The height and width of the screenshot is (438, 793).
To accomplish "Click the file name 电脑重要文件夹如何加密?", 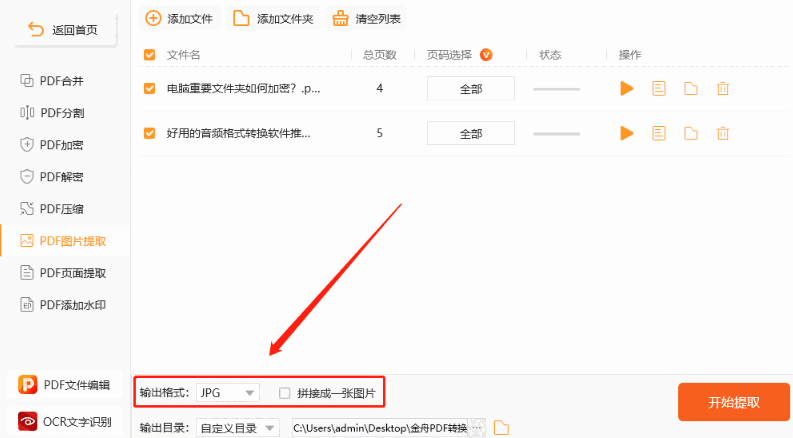I will pos(244,89).
